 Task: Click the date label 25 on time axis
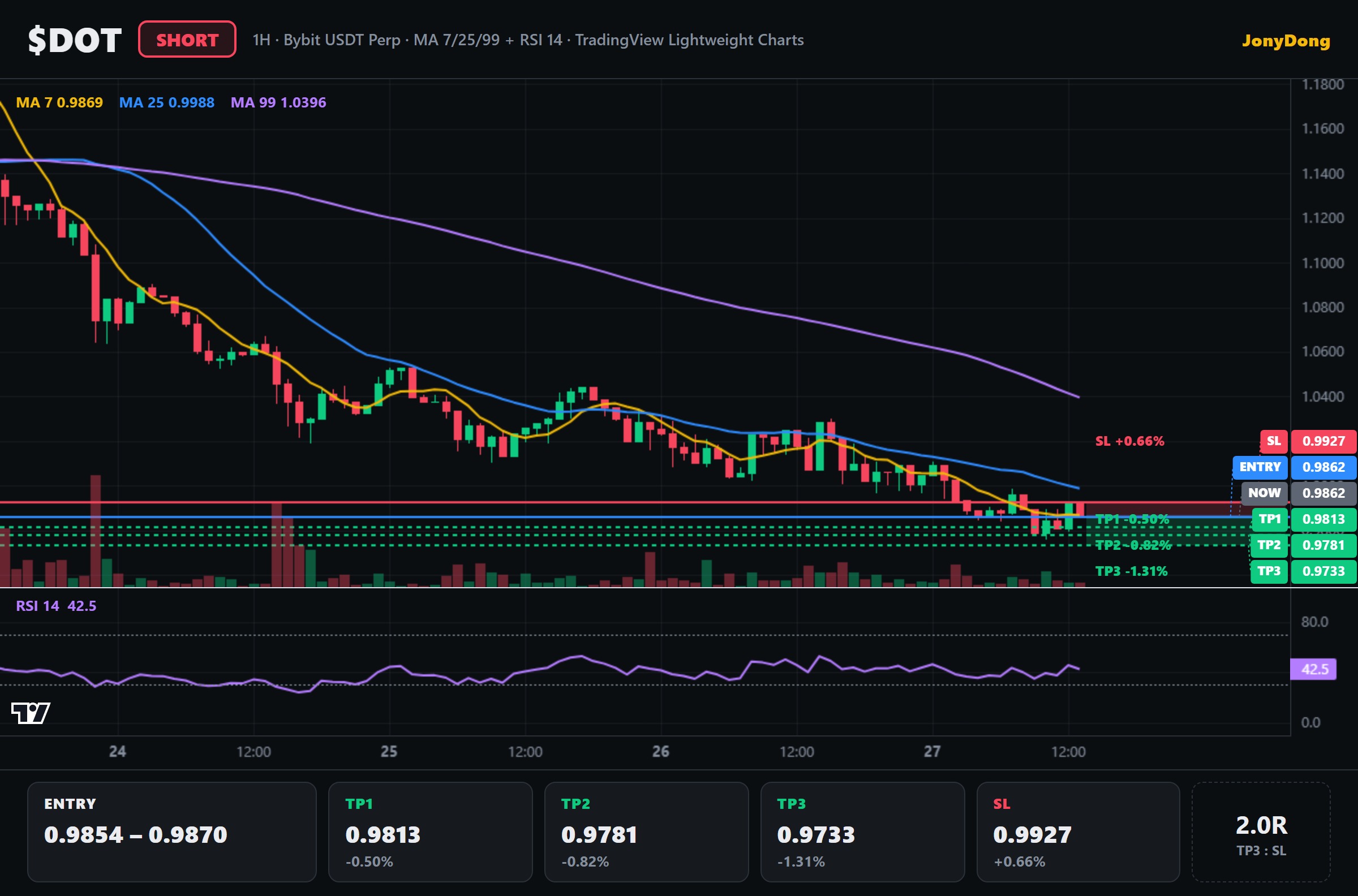point(389,751)
